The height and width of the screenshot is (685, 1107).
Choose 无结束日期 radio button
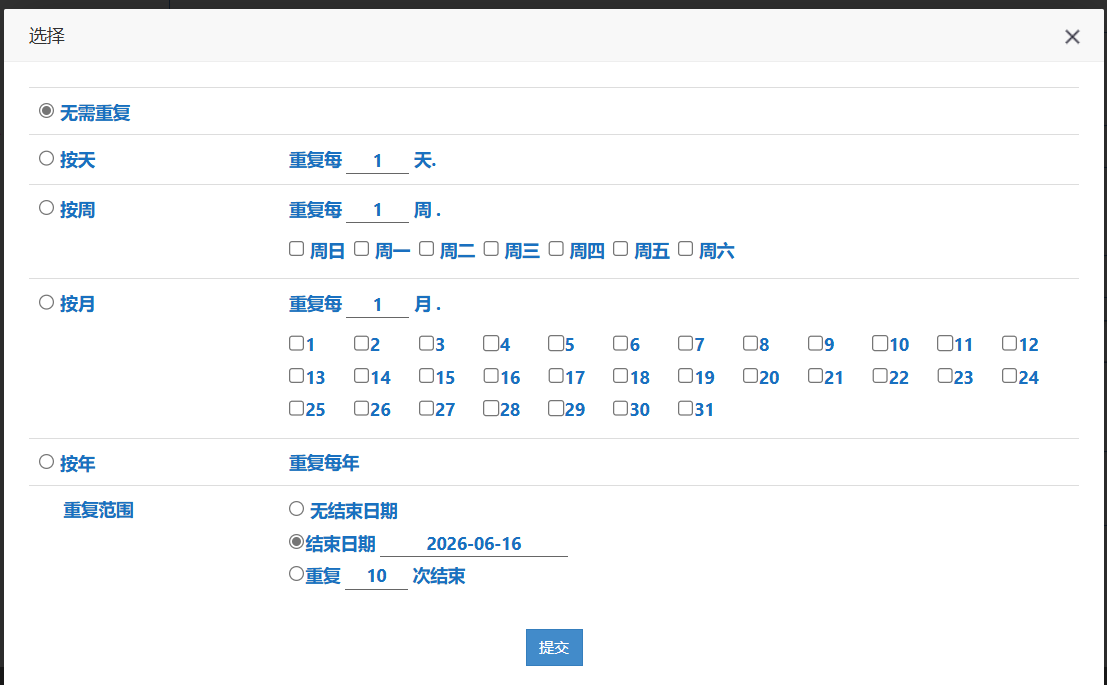[x=297, y=508]
